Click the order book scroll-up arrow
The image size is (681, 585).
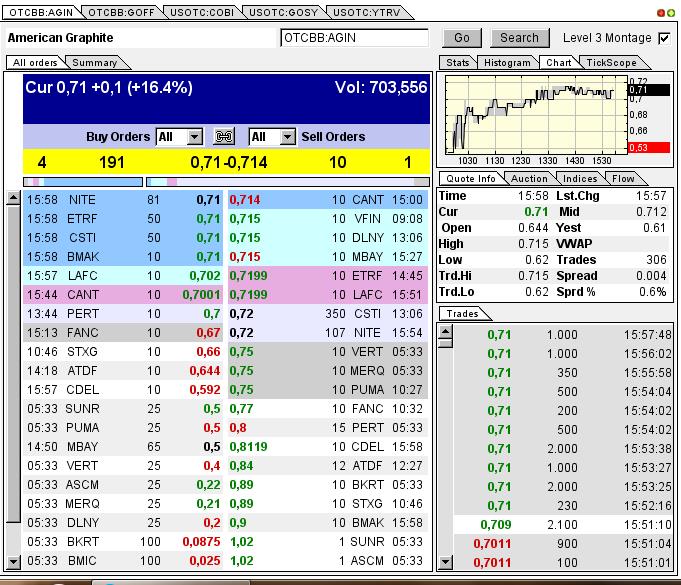[x=13, y=199]
